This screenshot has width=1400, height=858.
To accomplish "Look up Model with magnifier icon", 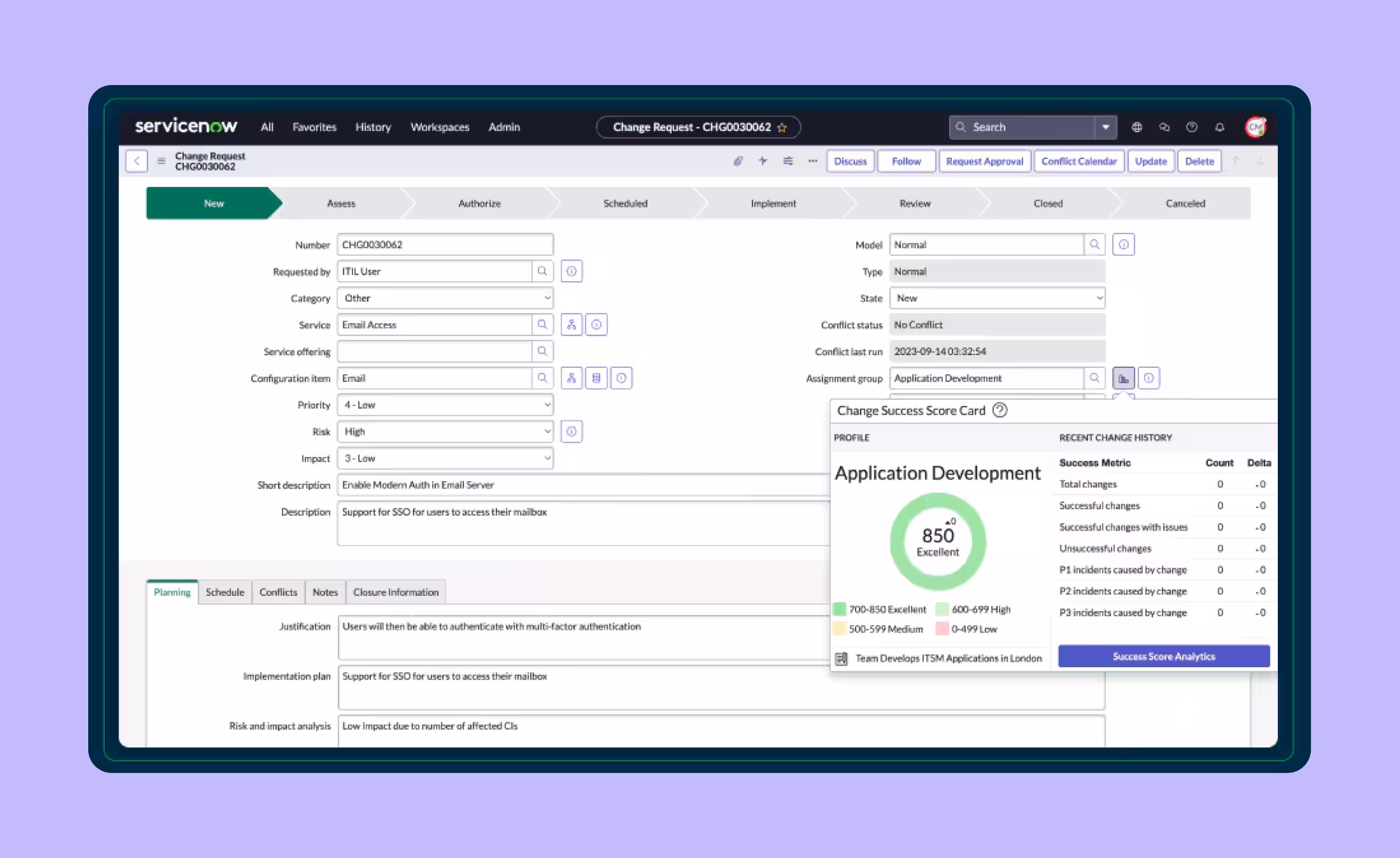I will point(1094,245).
